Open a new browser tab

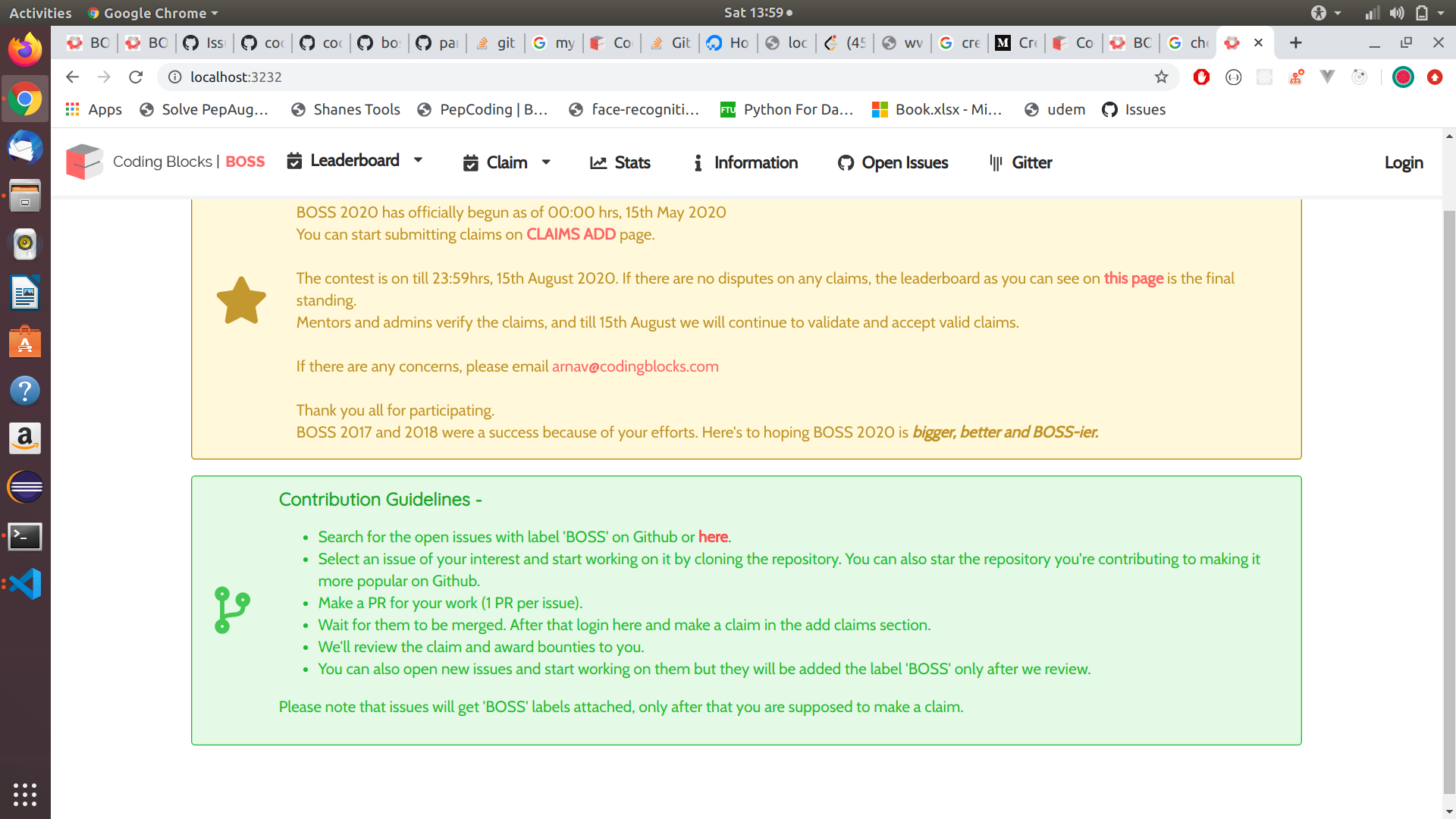click(x=1296, y=42)
